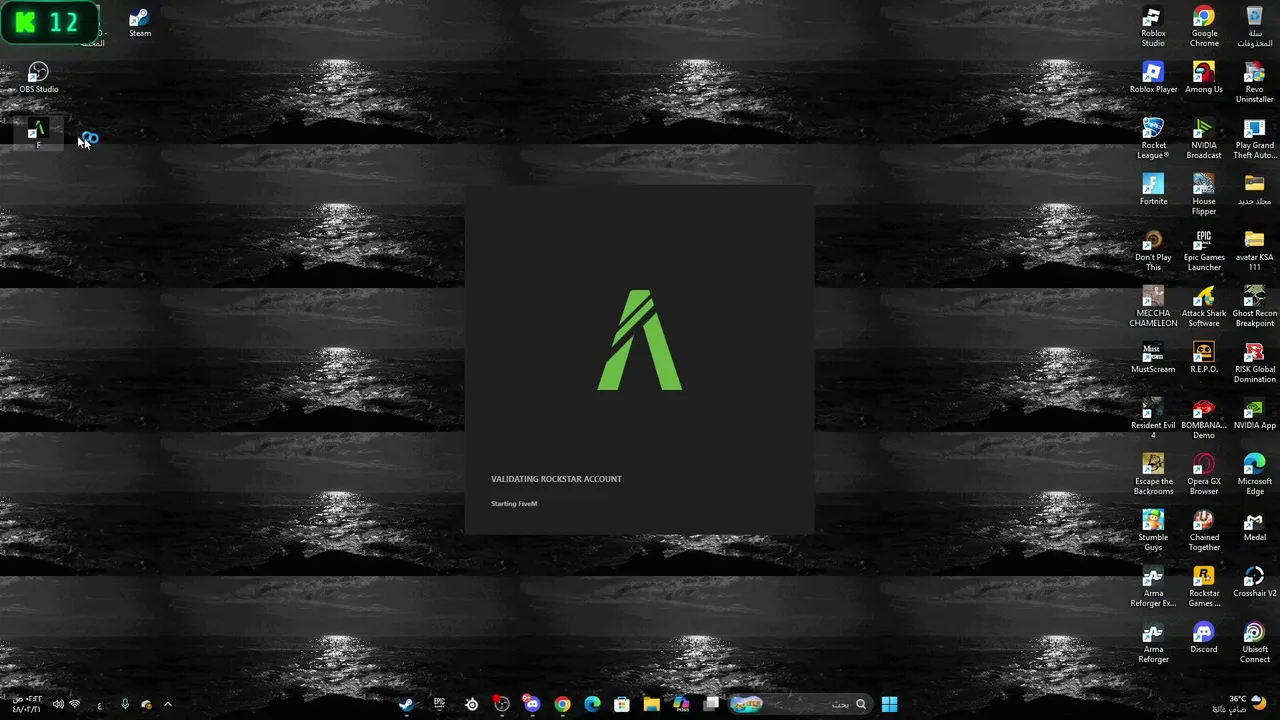Open File Explorer from the taskbar
This screenshot has height=720, width=1280.
point(651,705)
